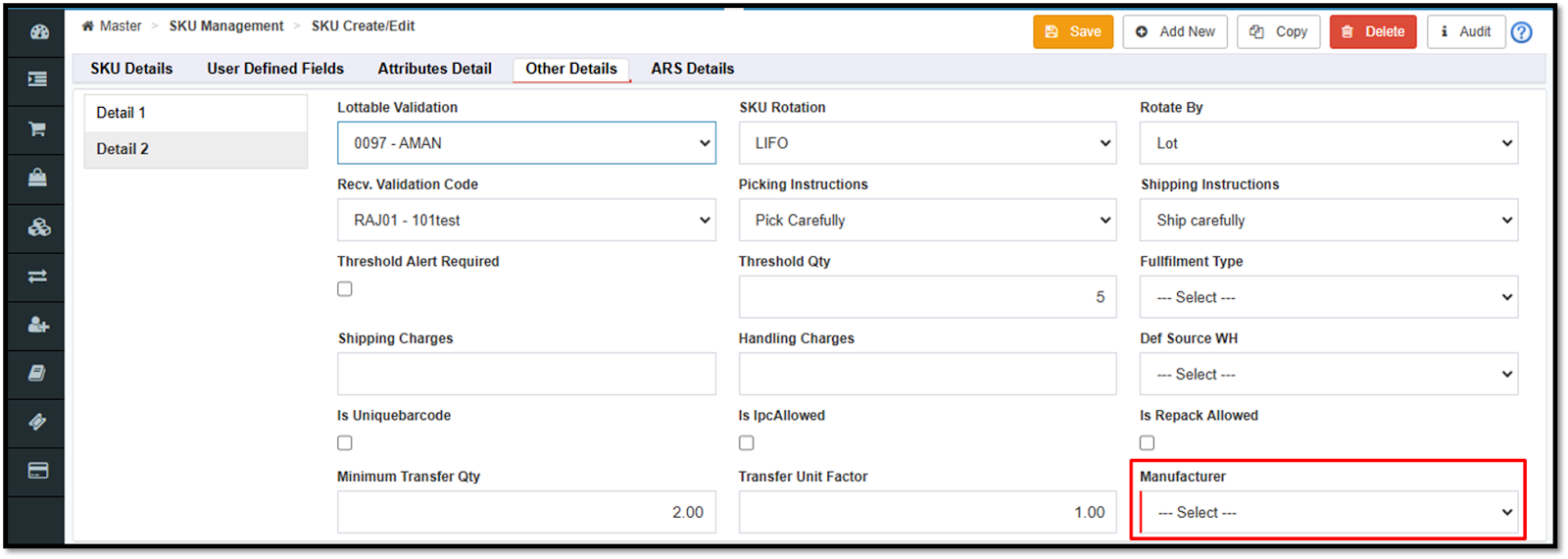Open the Fullfilment Type dropdown

1329,297
